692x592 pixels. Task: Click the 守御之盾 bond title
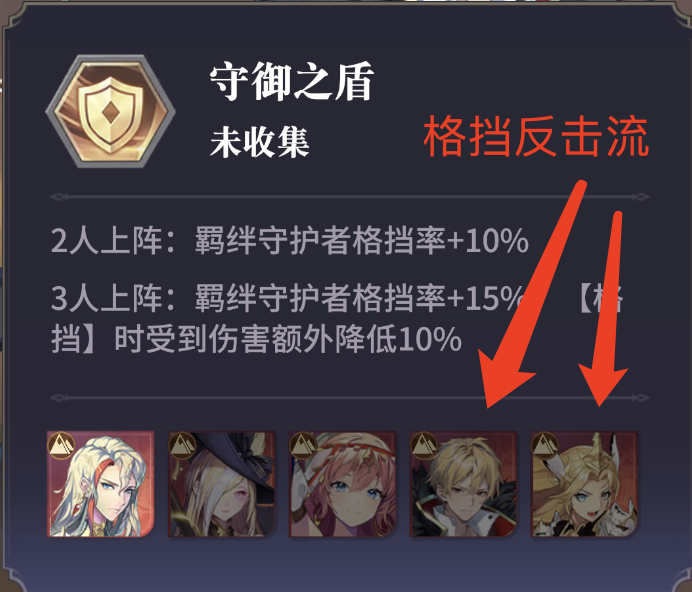(x=292, y=82)
